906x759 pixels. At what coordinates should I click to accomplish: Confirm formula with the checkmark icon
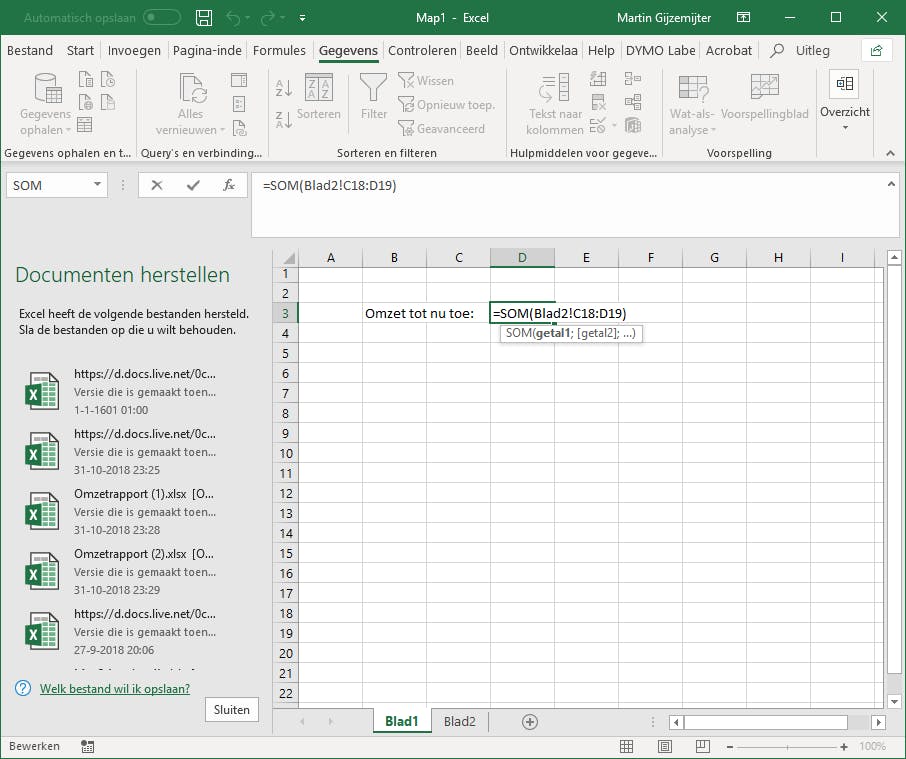tap(193, 185)
